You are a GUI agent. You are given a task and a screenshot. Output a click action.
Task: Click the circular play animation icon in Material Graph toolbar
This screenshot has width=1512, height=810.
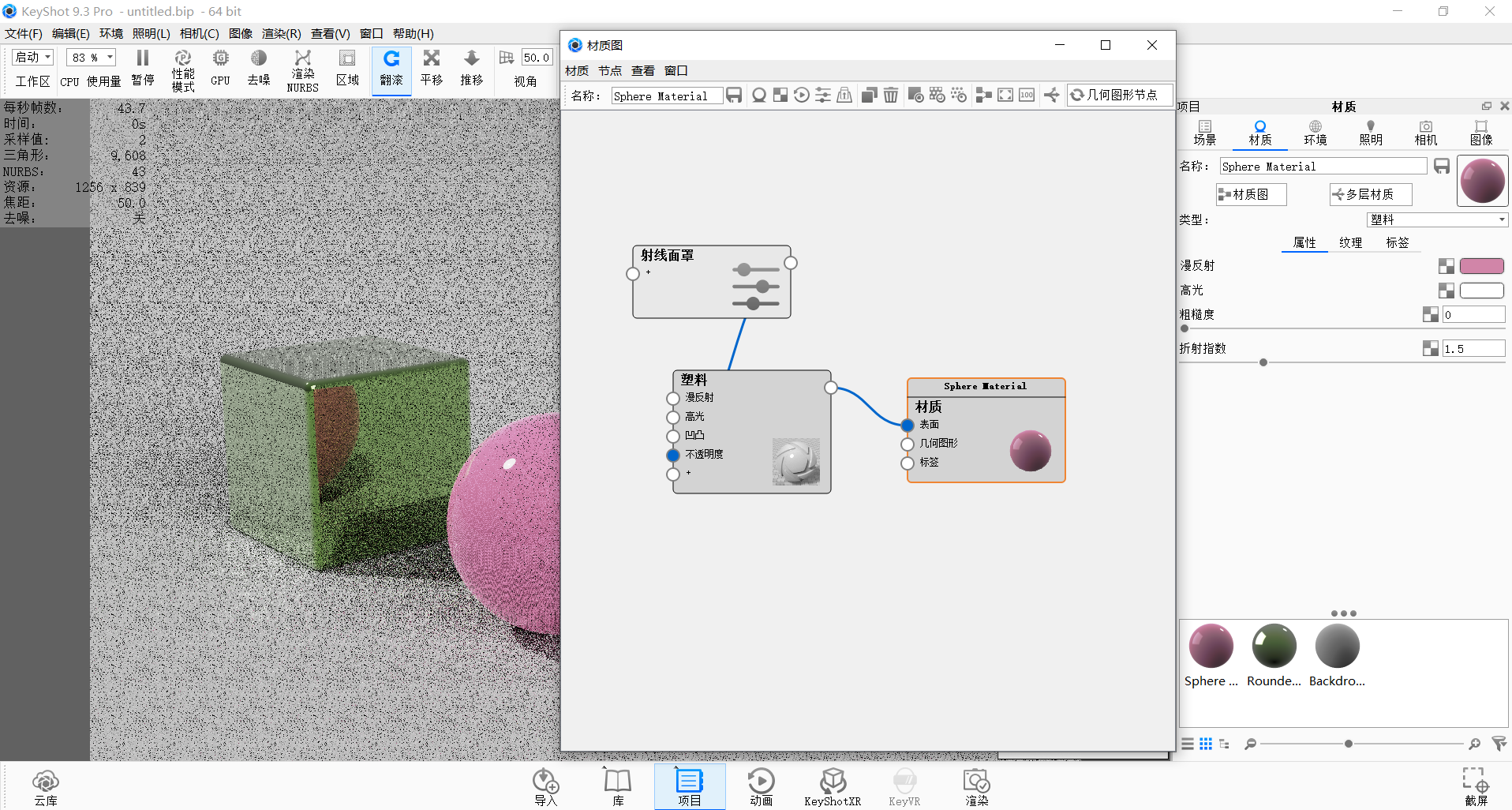[x=802, y=96]
